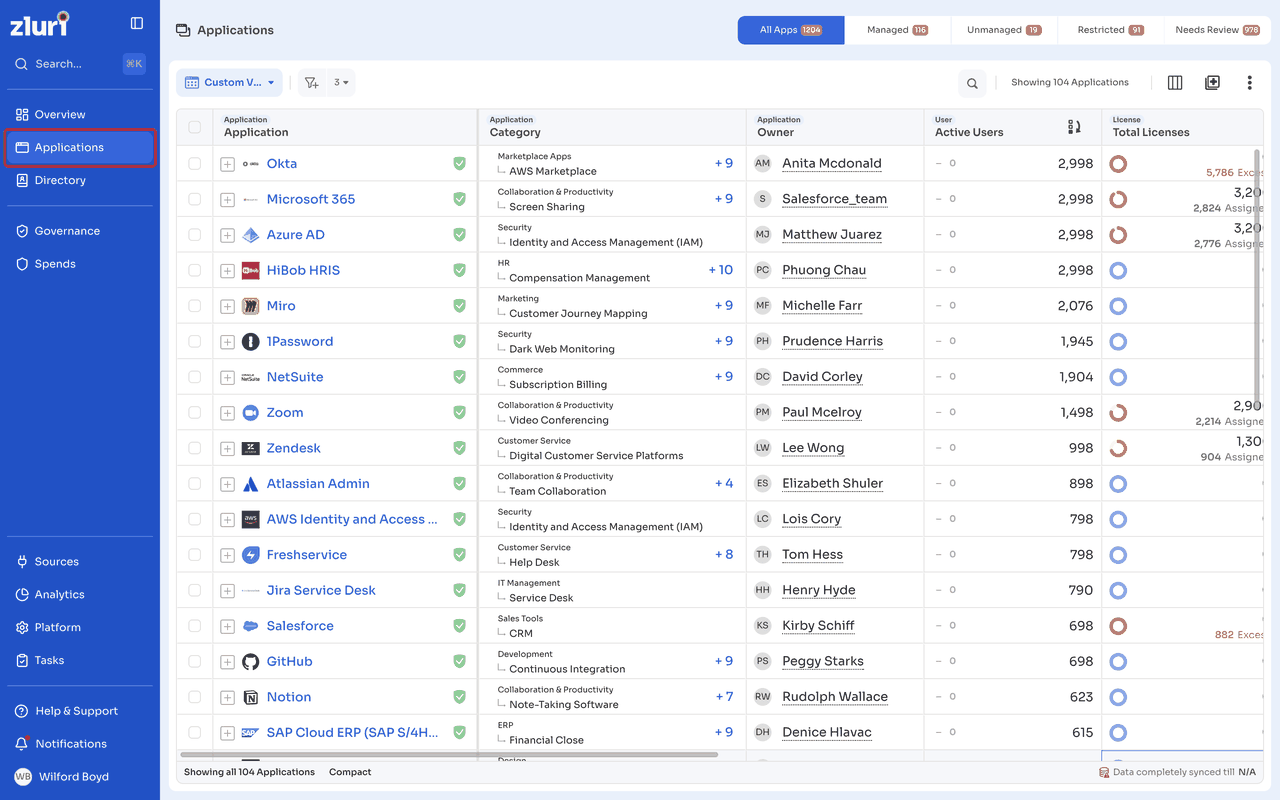Click the add application plus icon
This screenshot has height=800, width=1280.
[x=1212, y=83]
